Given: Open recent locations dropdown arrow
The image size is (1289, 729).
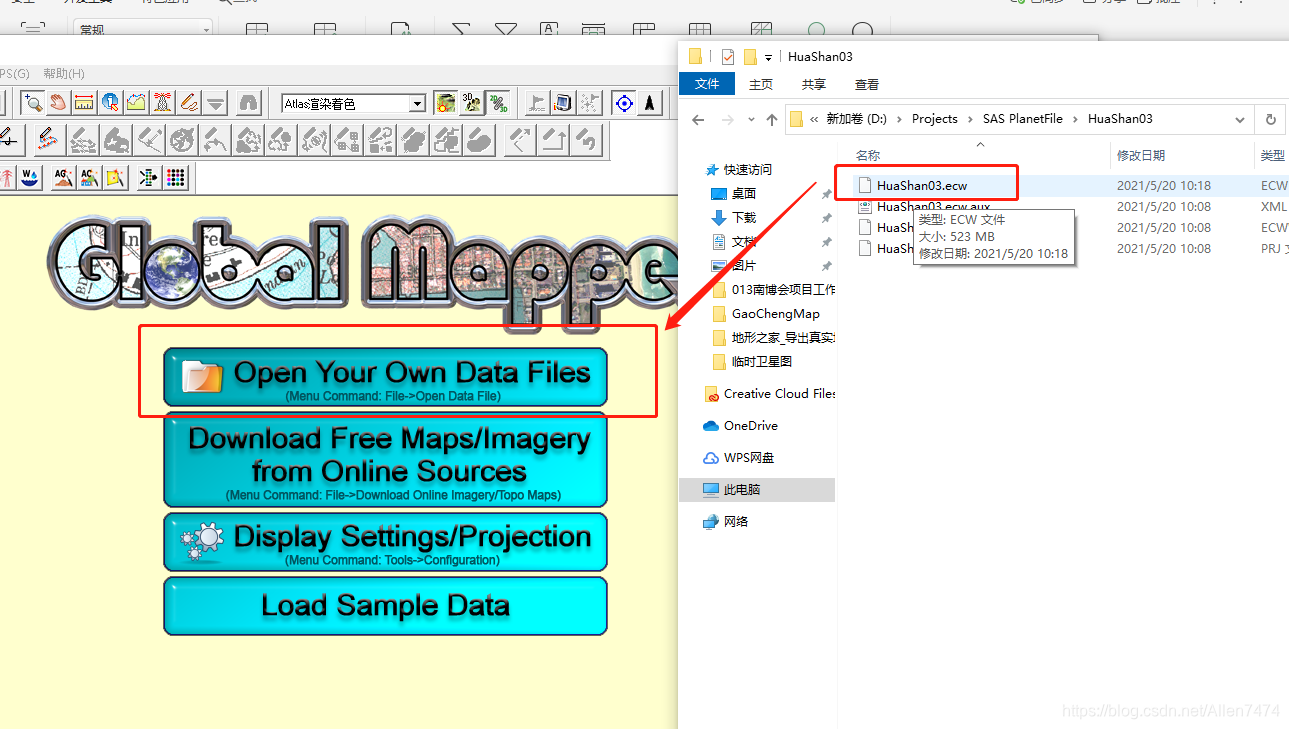Looking at the screenshot, I should click(x=751, y=120).
